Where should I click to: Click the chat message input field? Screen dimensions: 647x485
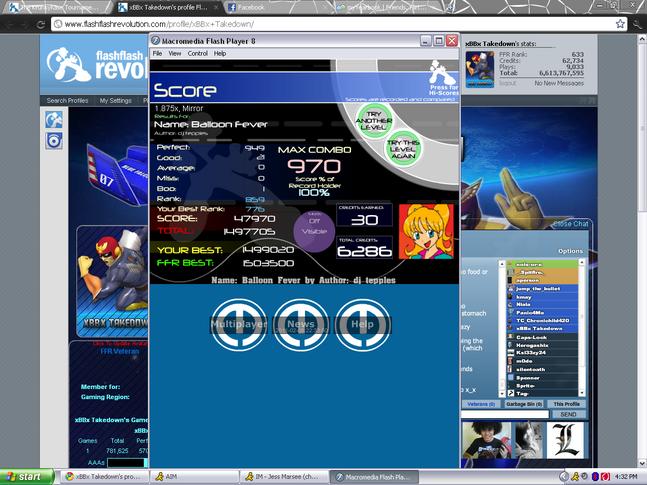click(x=505, y=414)
